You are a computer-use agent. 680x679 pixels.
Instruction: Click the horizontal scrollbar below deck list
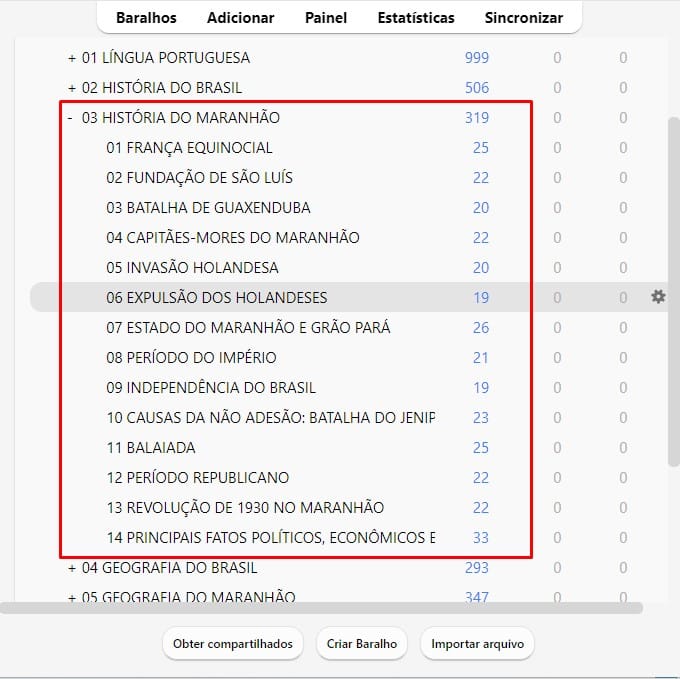[321, 608]
